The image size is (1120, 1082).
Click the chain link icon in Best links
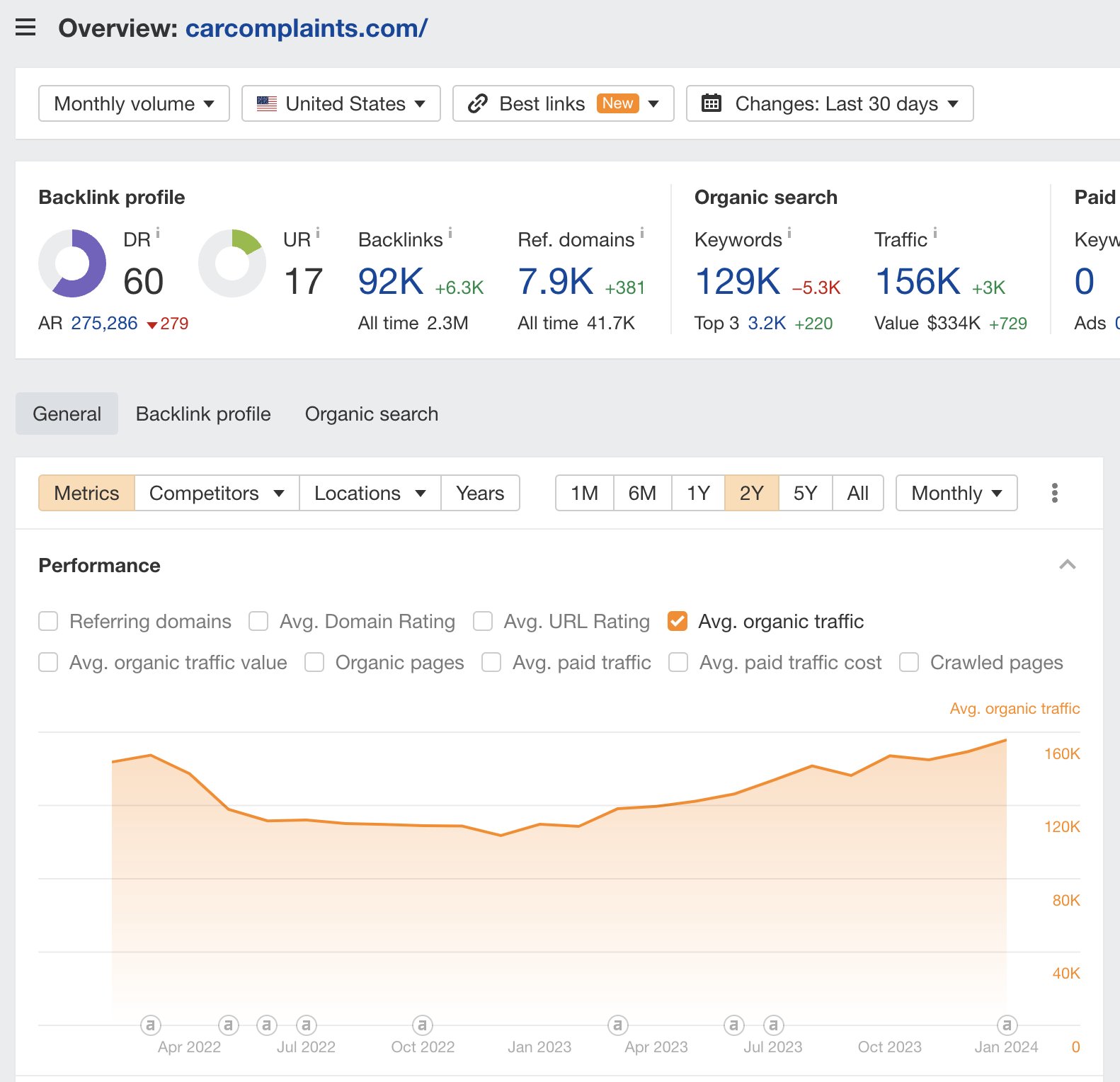478,103
